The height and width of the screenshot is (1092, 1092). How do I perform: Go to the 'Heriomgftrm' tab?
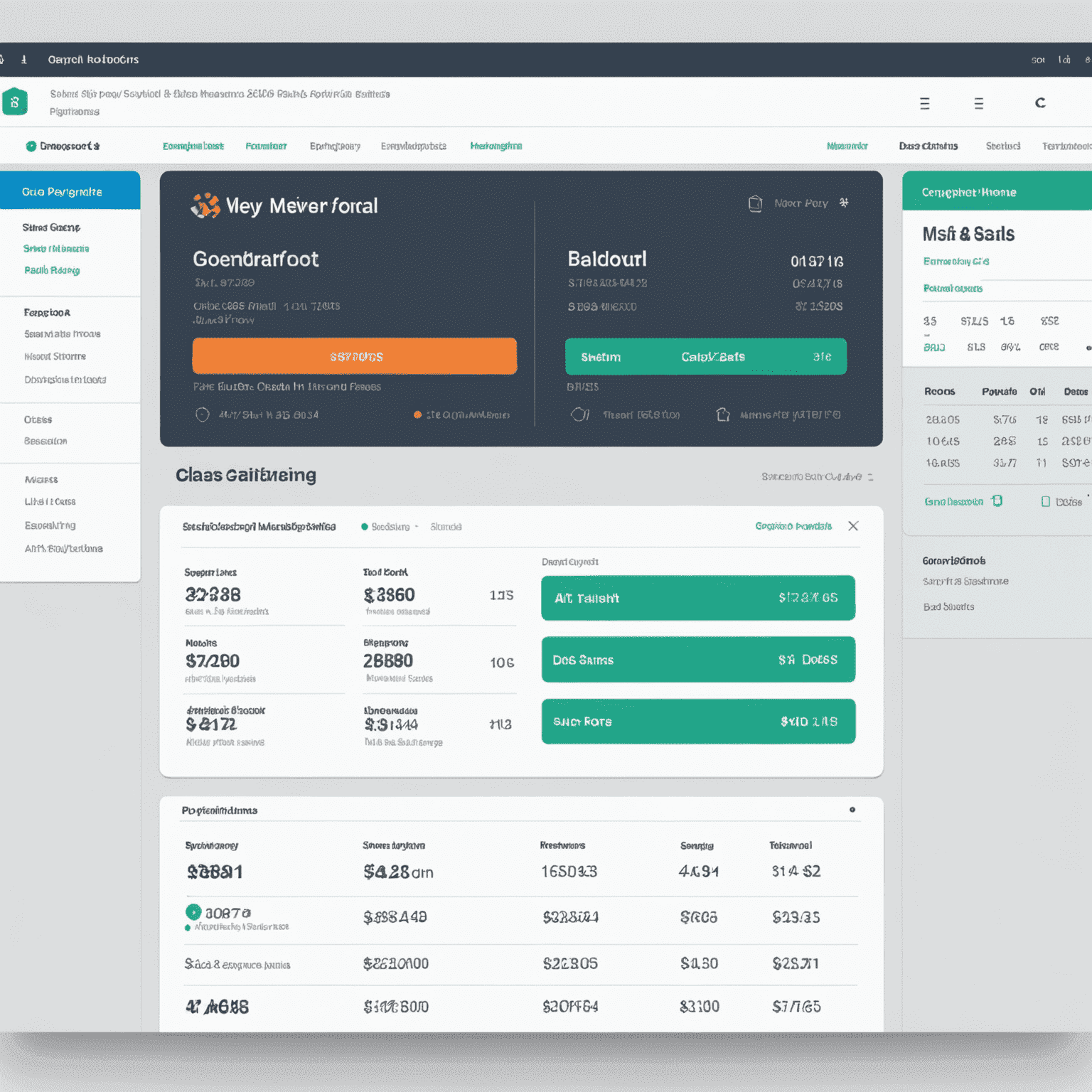pyautogui.click(x=496, y=146)
